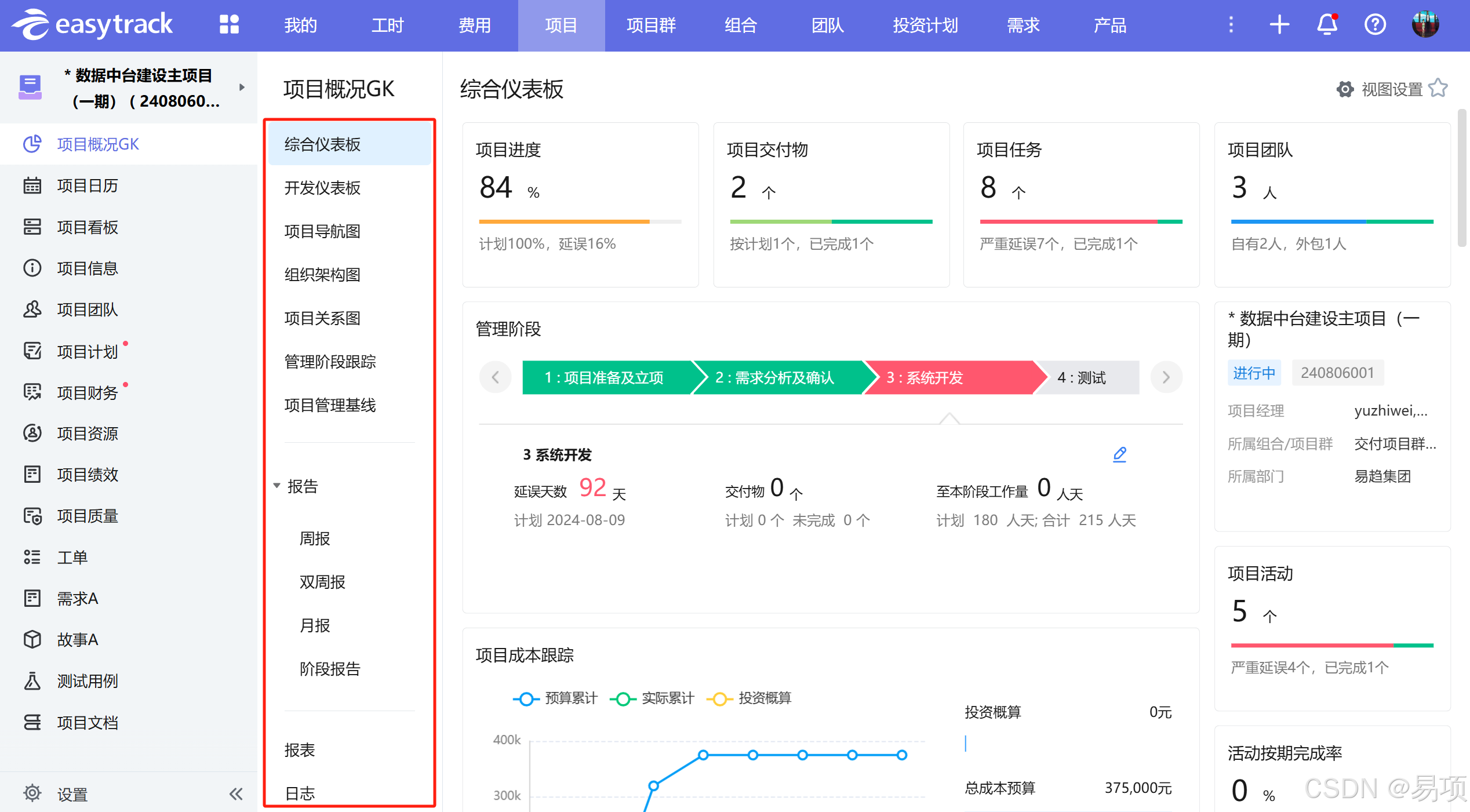Open the help question mark icon
This screenshot has height=812, width=1470.
tap(1375, 24)
